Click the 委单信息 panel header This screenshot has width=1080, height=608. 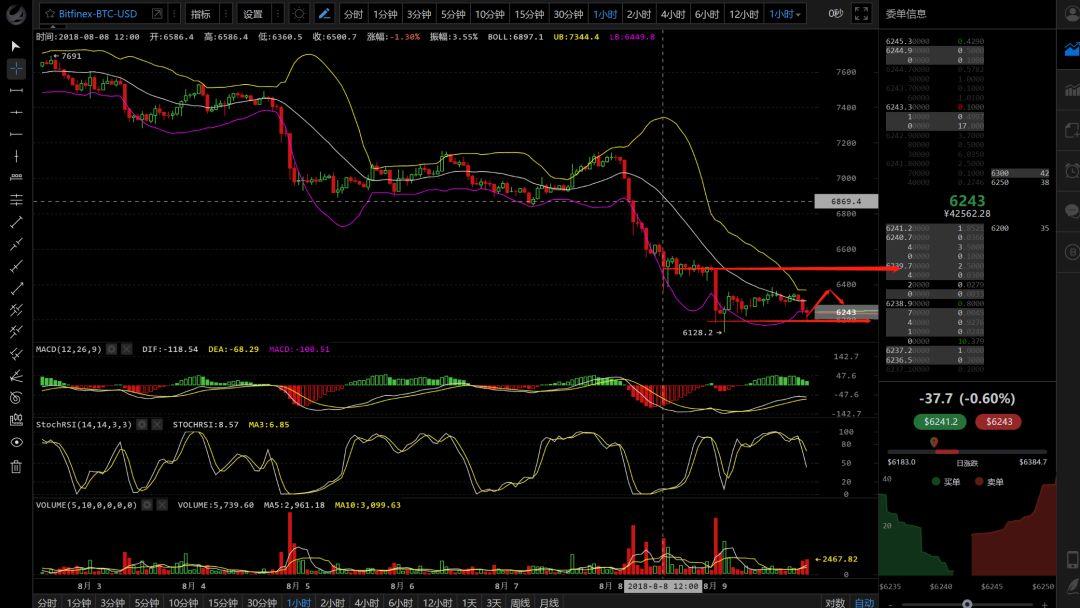[x=906, y=14]
